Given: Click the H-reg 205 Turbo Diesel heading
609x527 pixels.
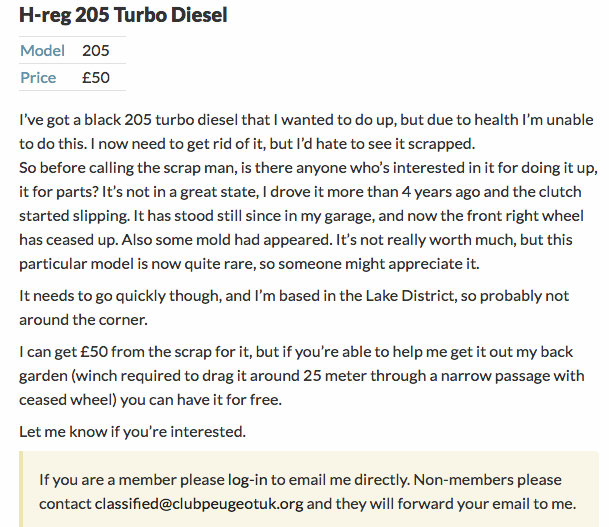Looking at the screenshot, I should click(123, 16).
